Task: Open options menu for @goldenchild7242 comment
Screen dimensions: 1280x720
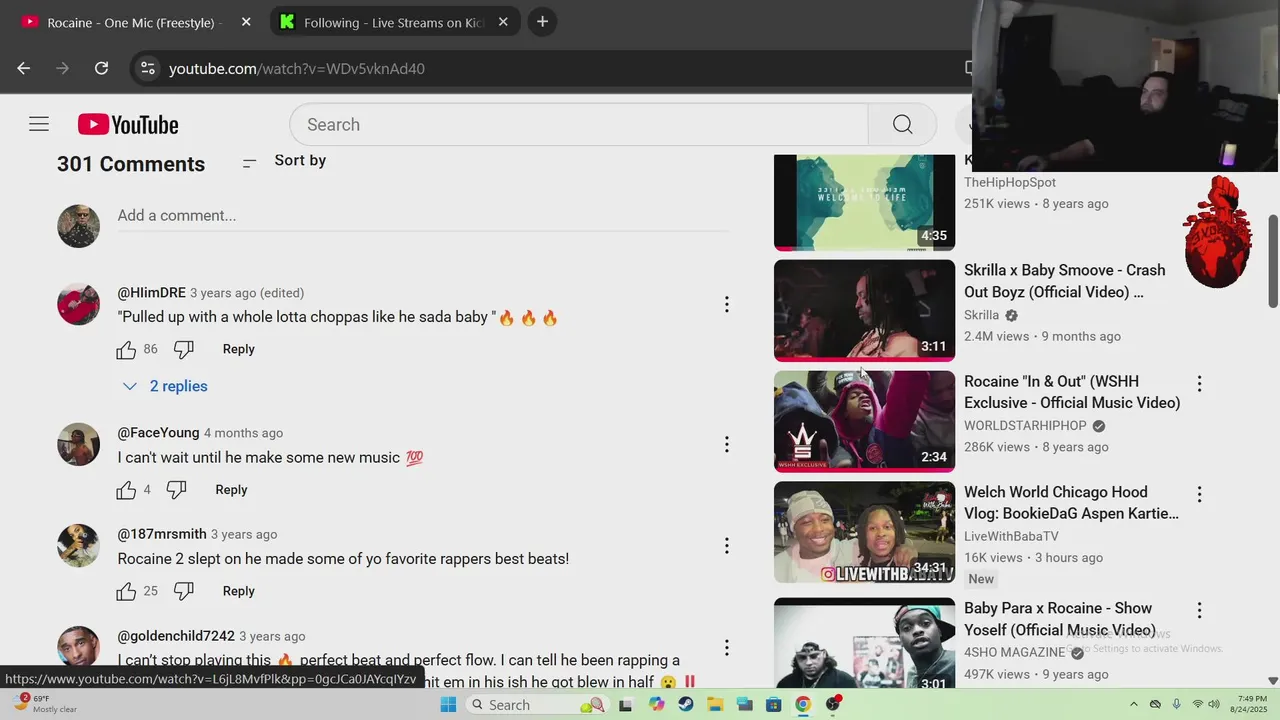Action: [727, 648]
